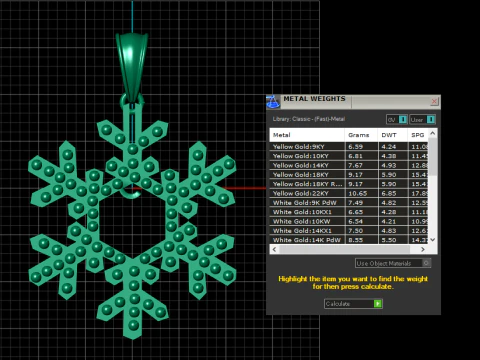Image resolution: width=480 pixels, height=360 pixels.
Task: Close the Metal Weights panel
Action: [x=434, y=101]
